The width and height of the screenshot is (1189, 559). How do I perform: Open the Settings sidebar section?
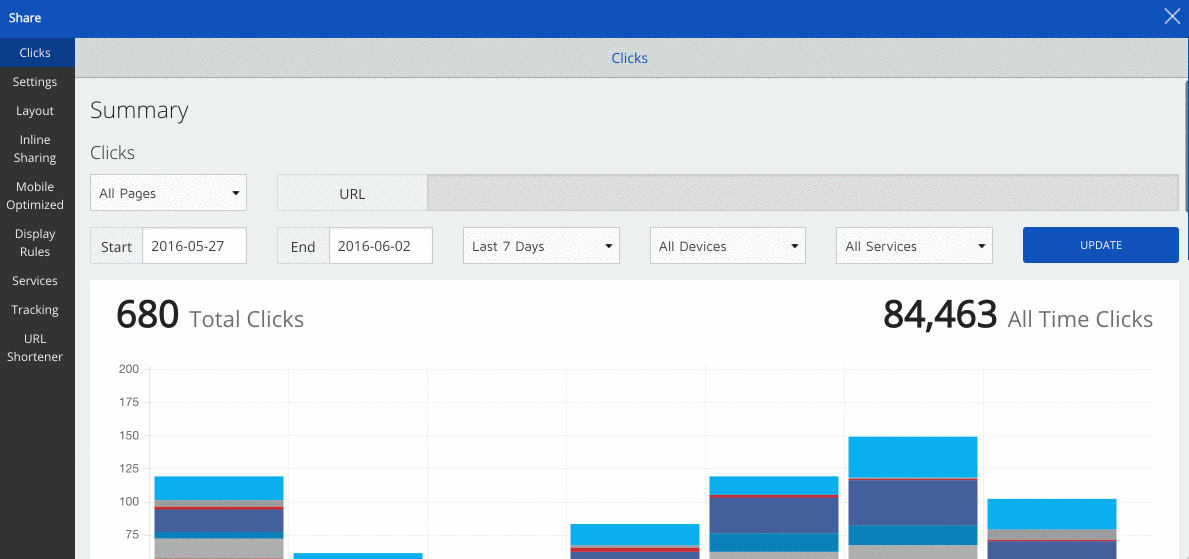(x=37, y=82)
